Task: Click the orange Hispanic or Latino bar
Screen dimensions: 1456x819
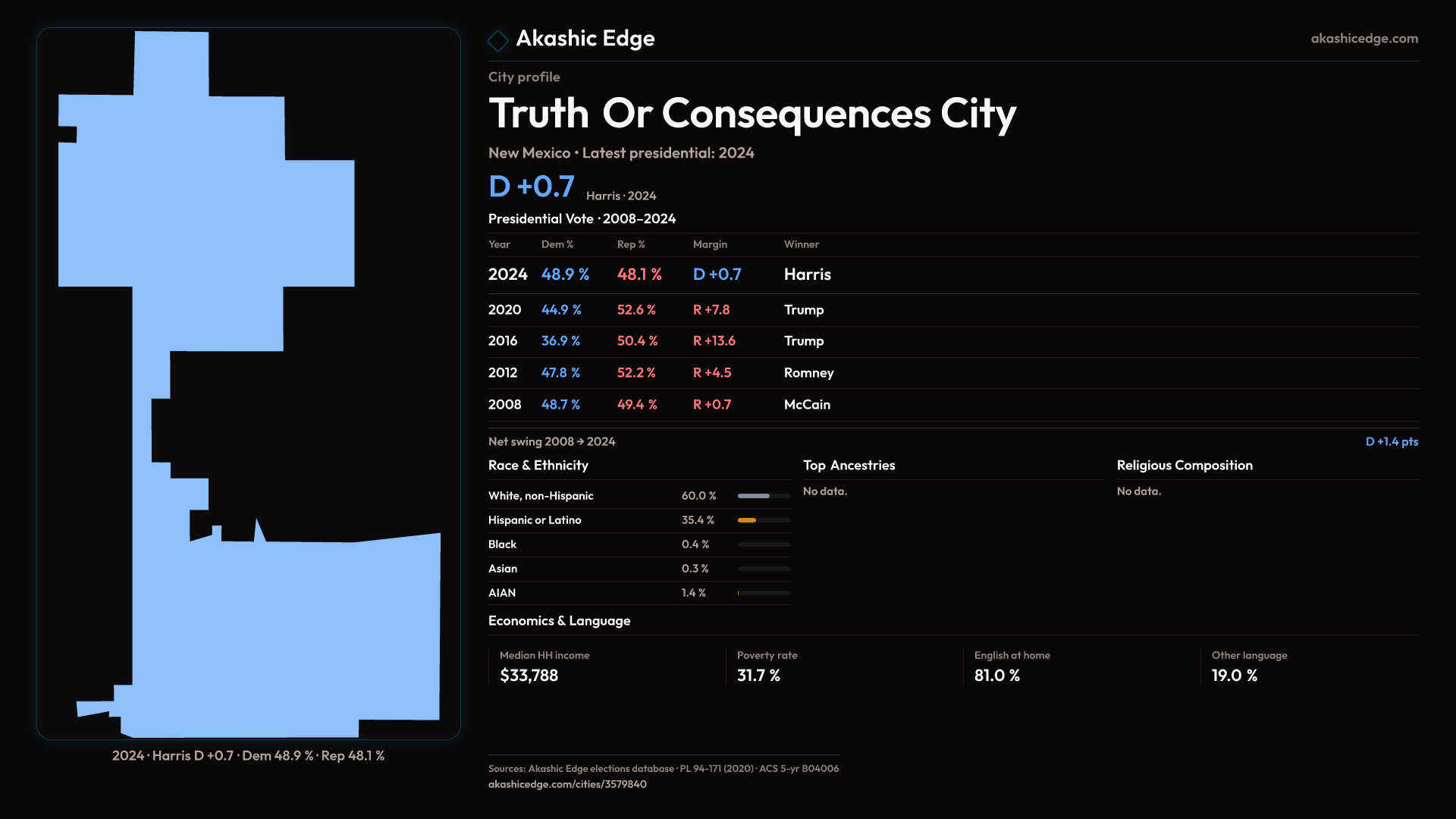Action: coord(748,520)
